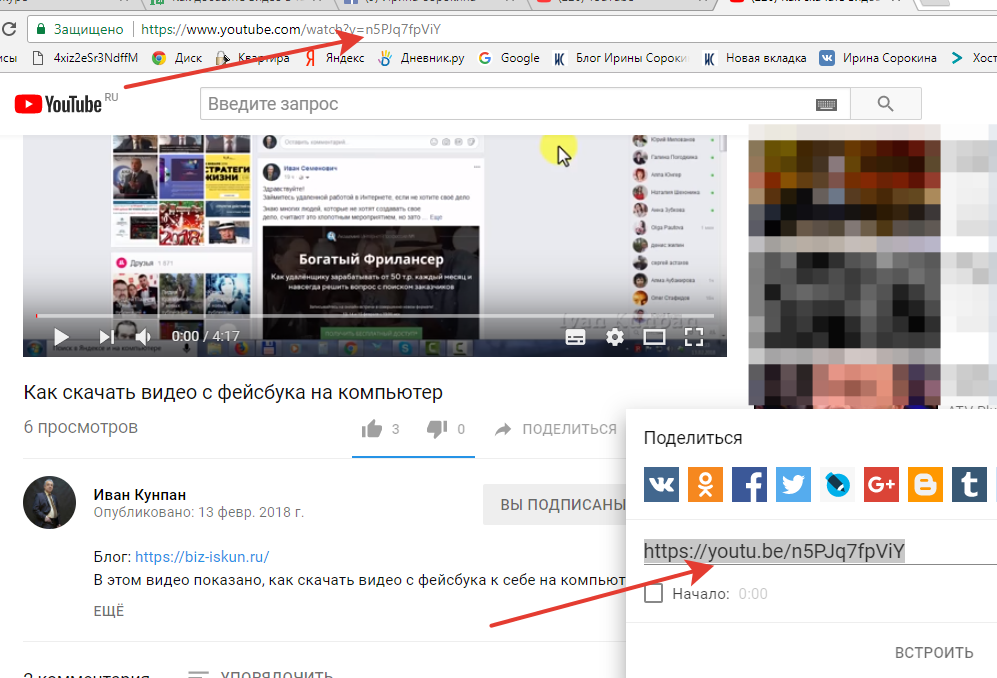
Task: Expand the description with ЕЩЁ
Action: tap(109, 611)
